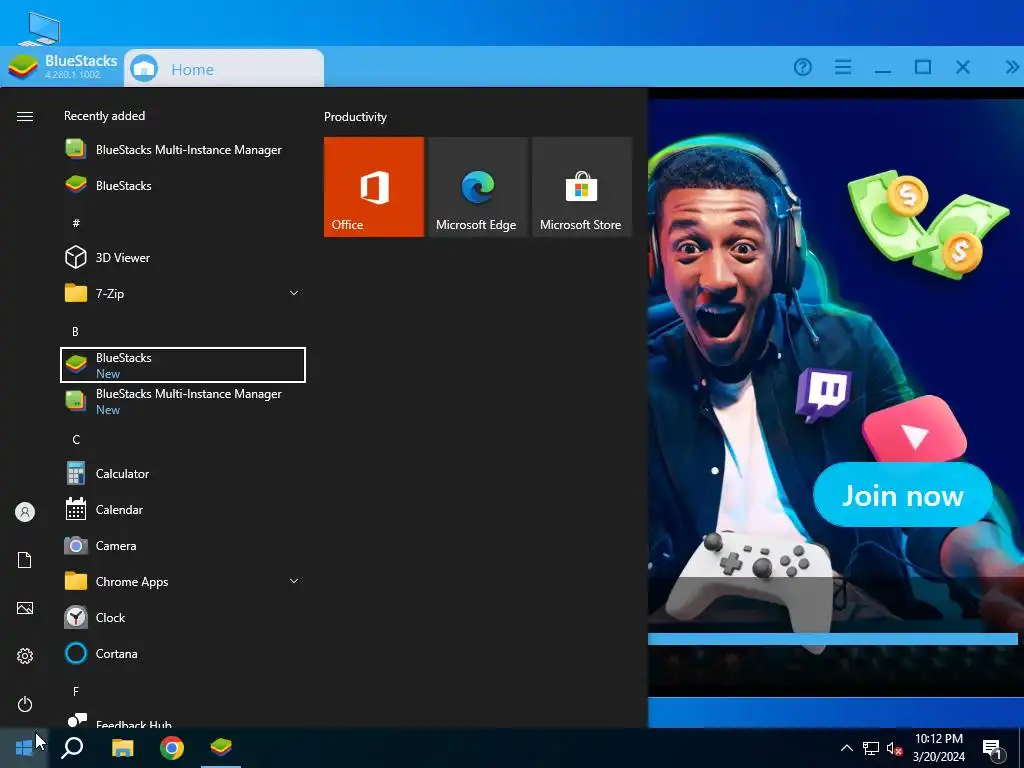Click the F letter group header
This screenshot has width=1024, height=768.
[76, 691]
